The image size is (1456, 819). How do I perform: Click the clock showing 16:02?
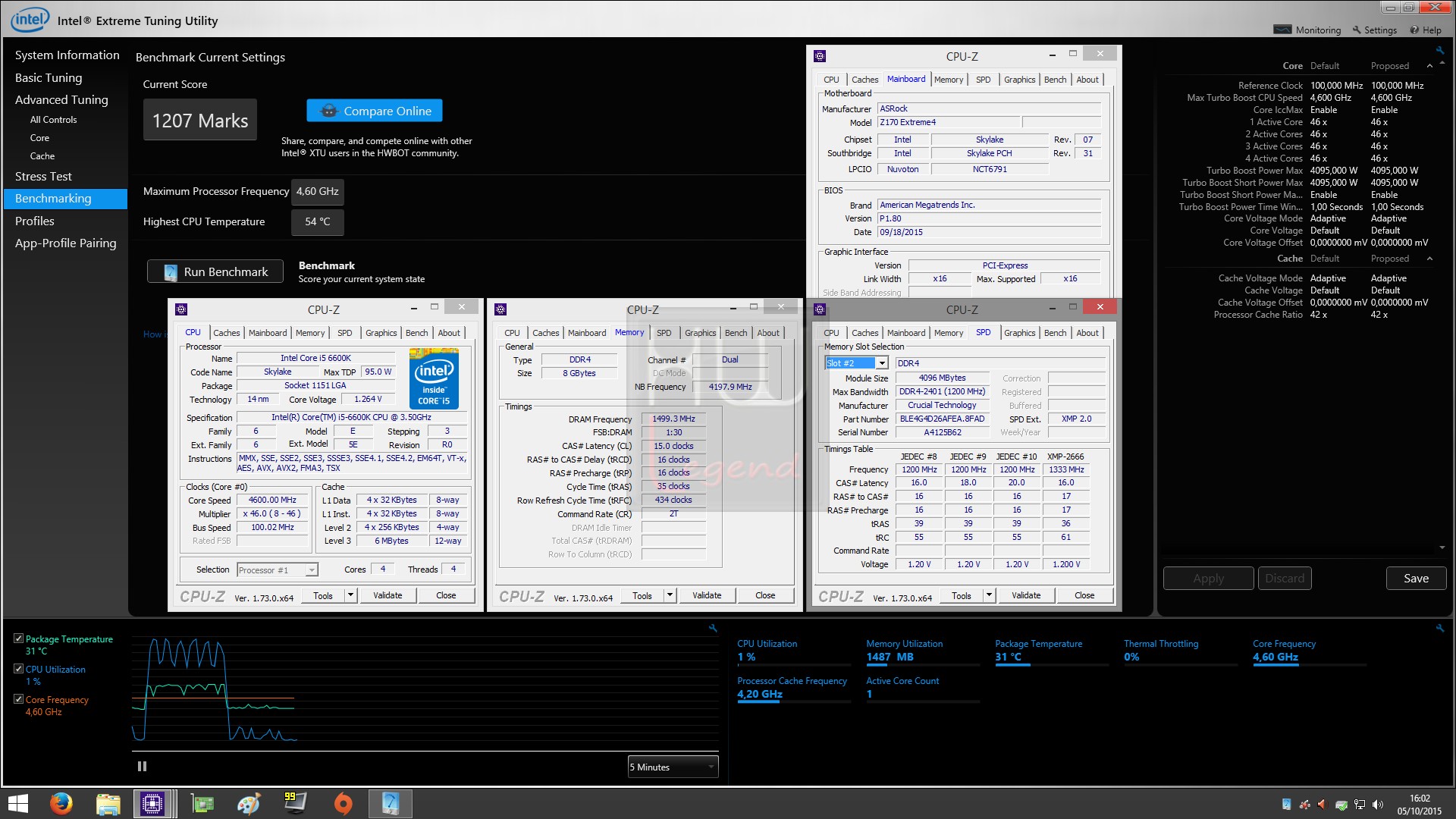coord(1420,799)
